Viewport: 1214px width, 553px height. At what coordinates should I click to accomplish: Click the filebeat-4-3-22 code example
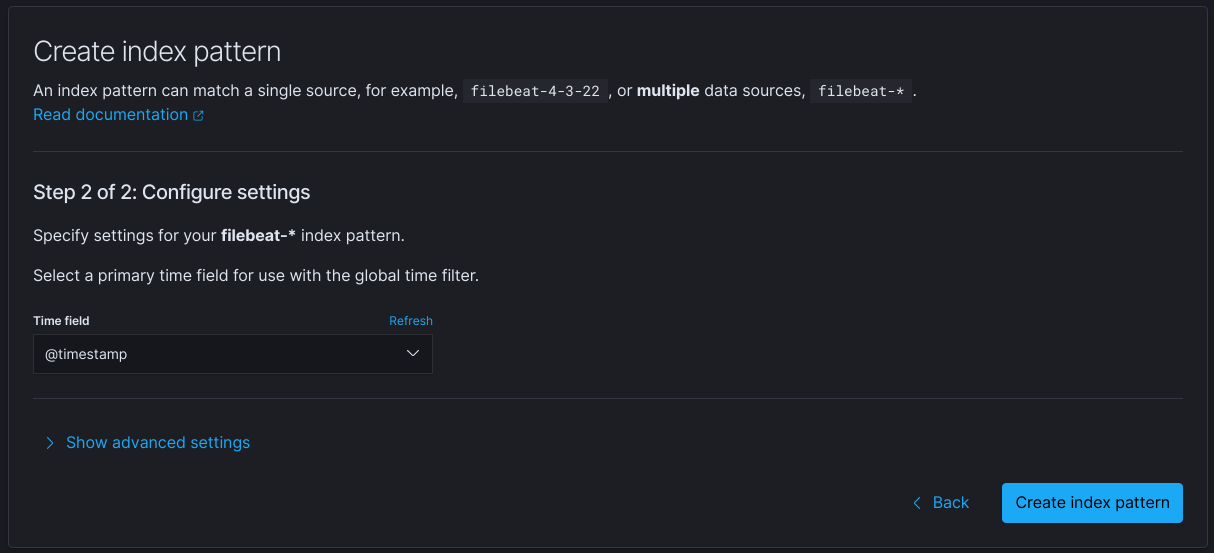535,91
